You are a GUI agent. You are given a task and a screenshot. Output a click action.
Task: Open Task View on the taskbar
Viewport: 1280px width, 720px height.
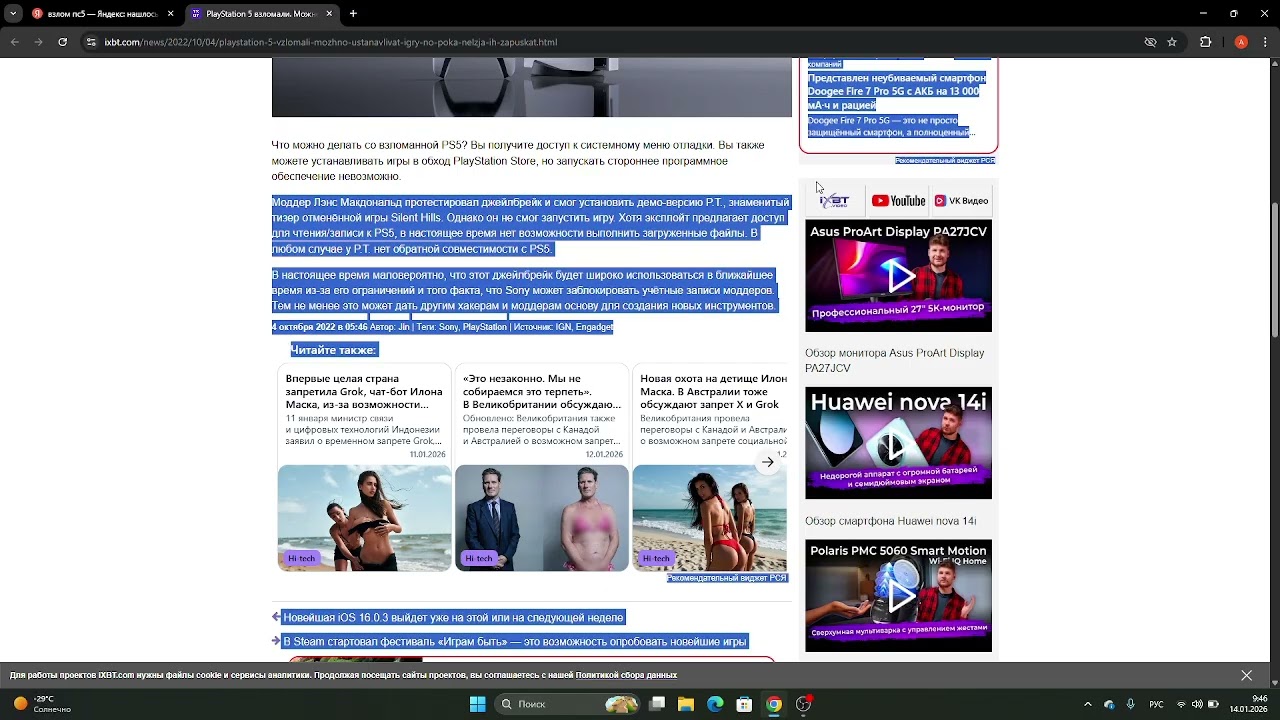pos(657,704)
